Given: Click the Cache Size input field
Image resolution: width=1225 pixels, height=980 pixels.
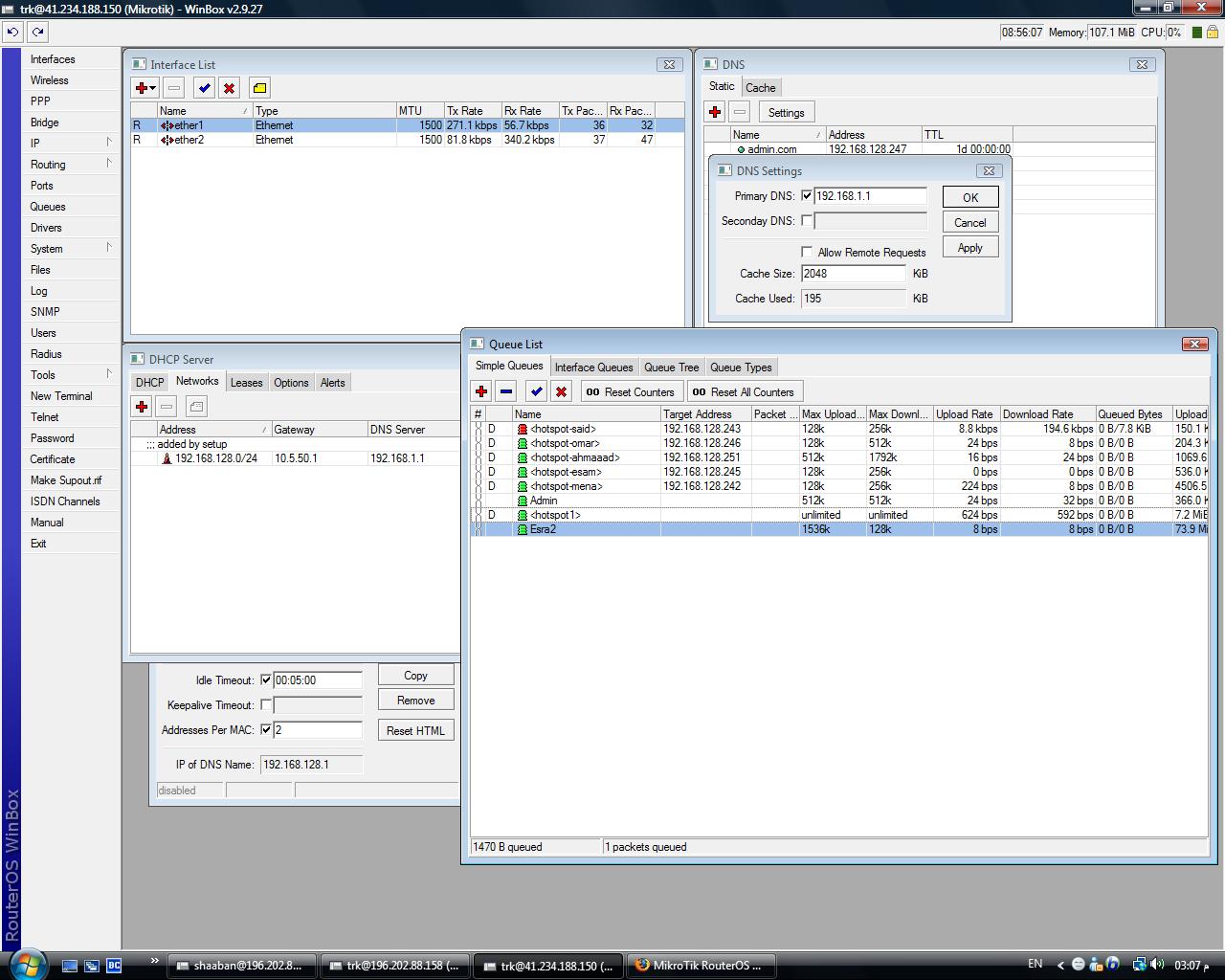Looking at the screenshot, I should tap(853, 273).
